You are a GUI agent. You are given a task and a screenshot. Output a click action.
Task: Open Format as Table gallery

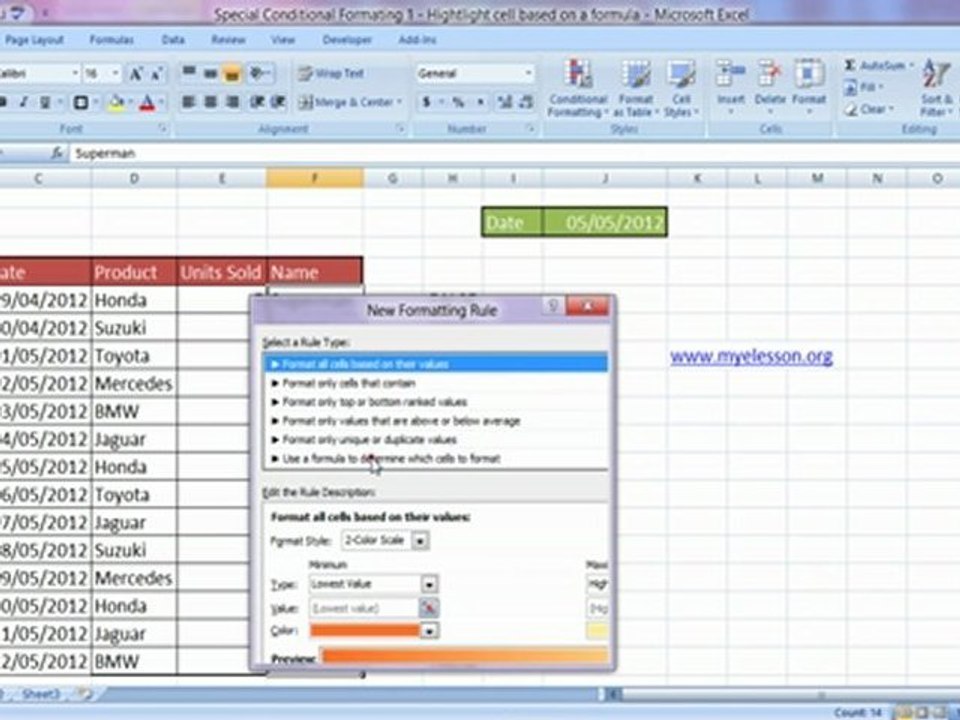[x=636, y=88]
